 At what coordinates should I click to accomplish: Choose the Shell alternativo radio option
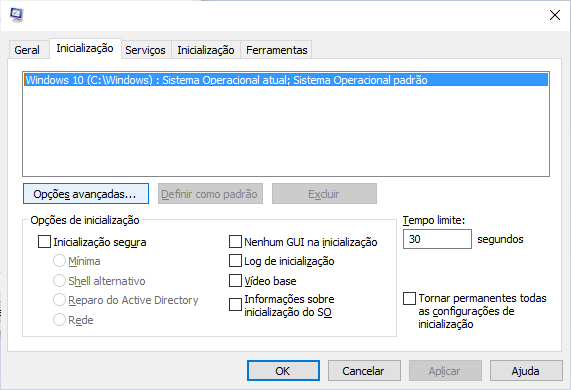pos(59,281)
